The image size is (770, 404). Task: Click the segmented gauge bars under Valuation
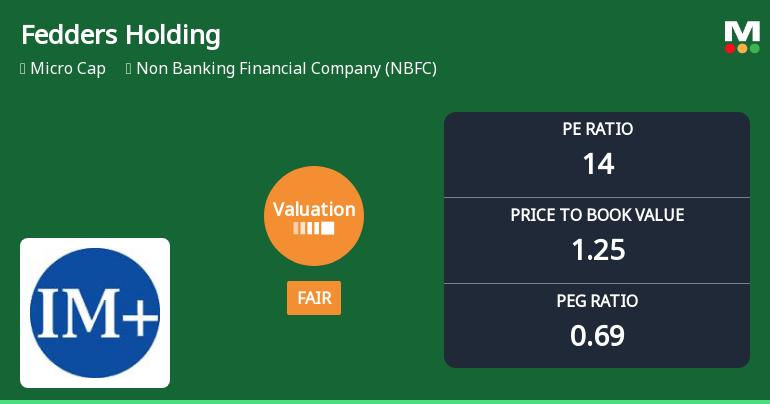(x=314, y=228)
